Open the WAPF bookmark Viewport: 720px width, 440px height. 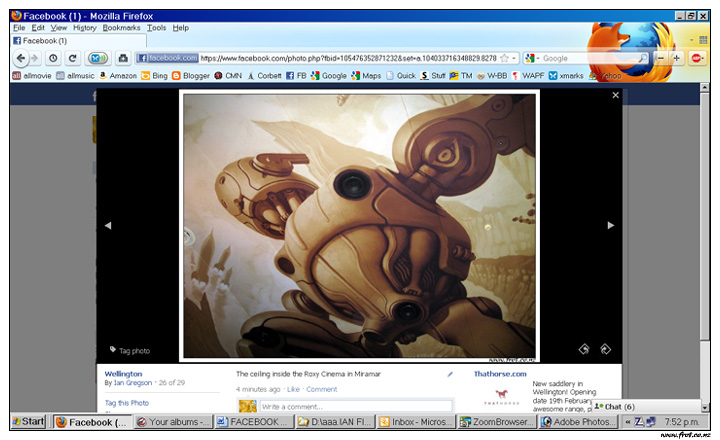tap(528, 76)
